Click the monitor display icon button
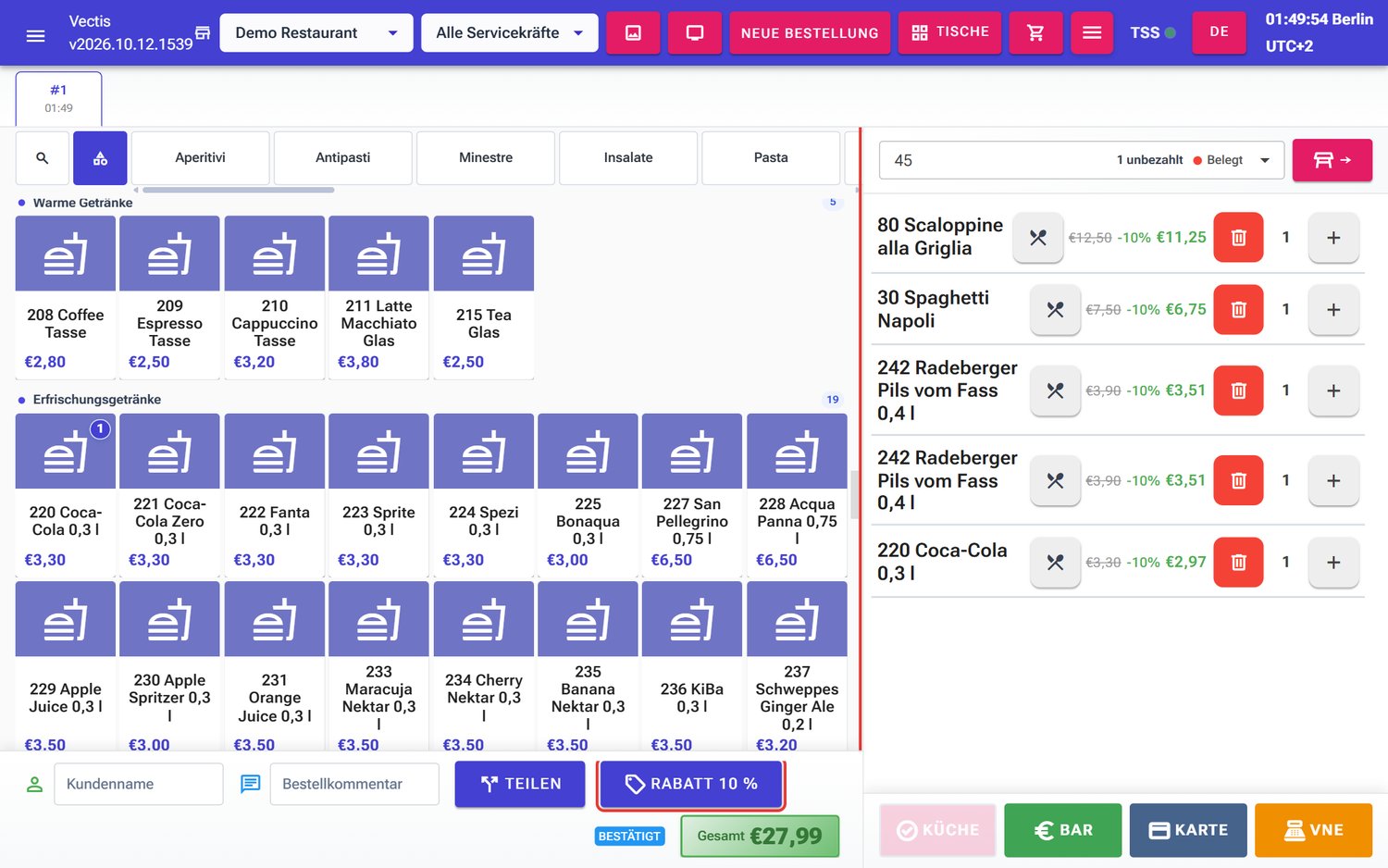The image size is (1388, 868). (695, 32)
